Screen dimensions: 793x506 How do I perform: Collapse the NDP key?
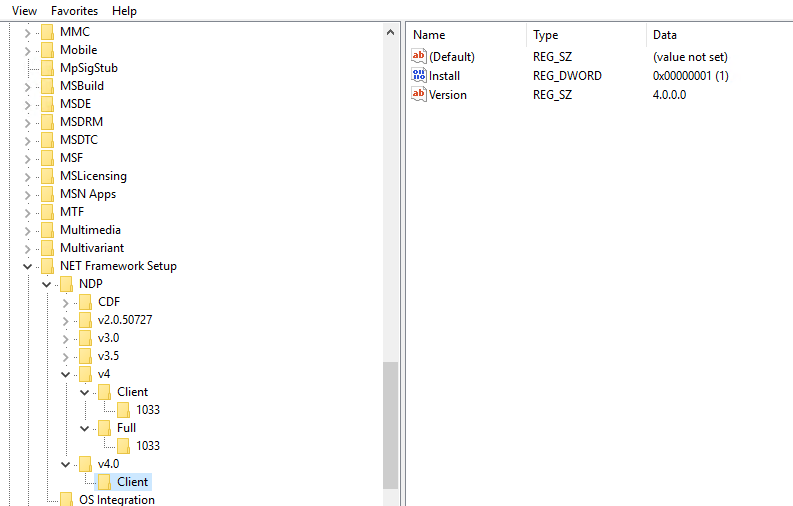pyautogui.click(x=47, y=285)
